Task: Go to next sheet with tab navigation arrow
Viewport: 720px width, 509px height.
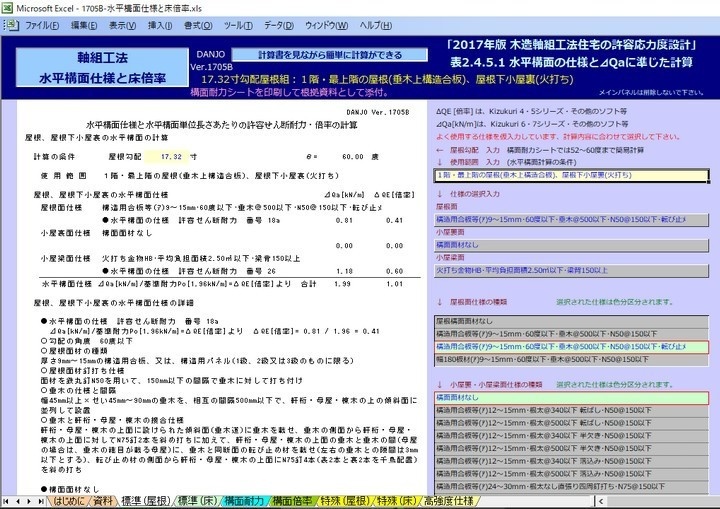Action: coord(29,502)
